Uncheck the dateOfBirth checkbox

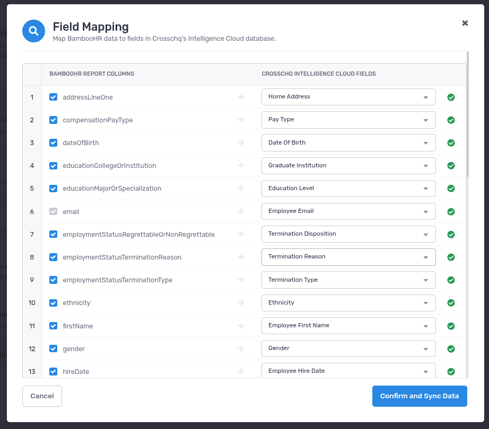[53, 143]
